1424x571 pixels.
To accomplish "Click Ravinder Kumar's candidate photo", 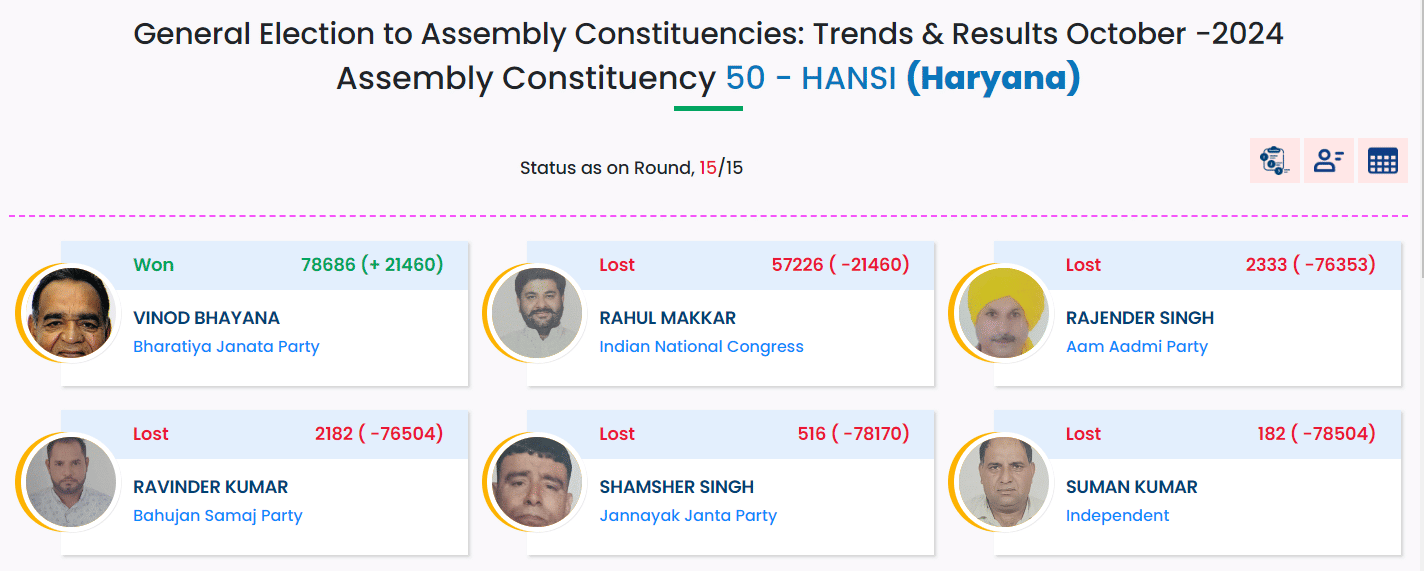I will [x=68, y=483].
